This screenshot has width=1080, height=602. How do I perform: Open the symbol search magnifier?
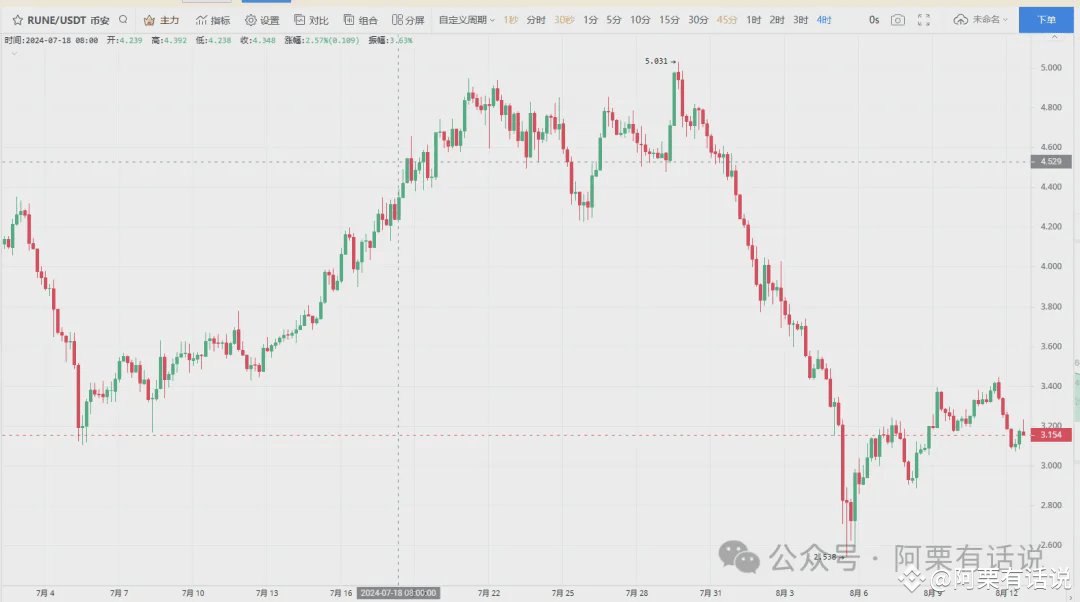tap(123, 20)
